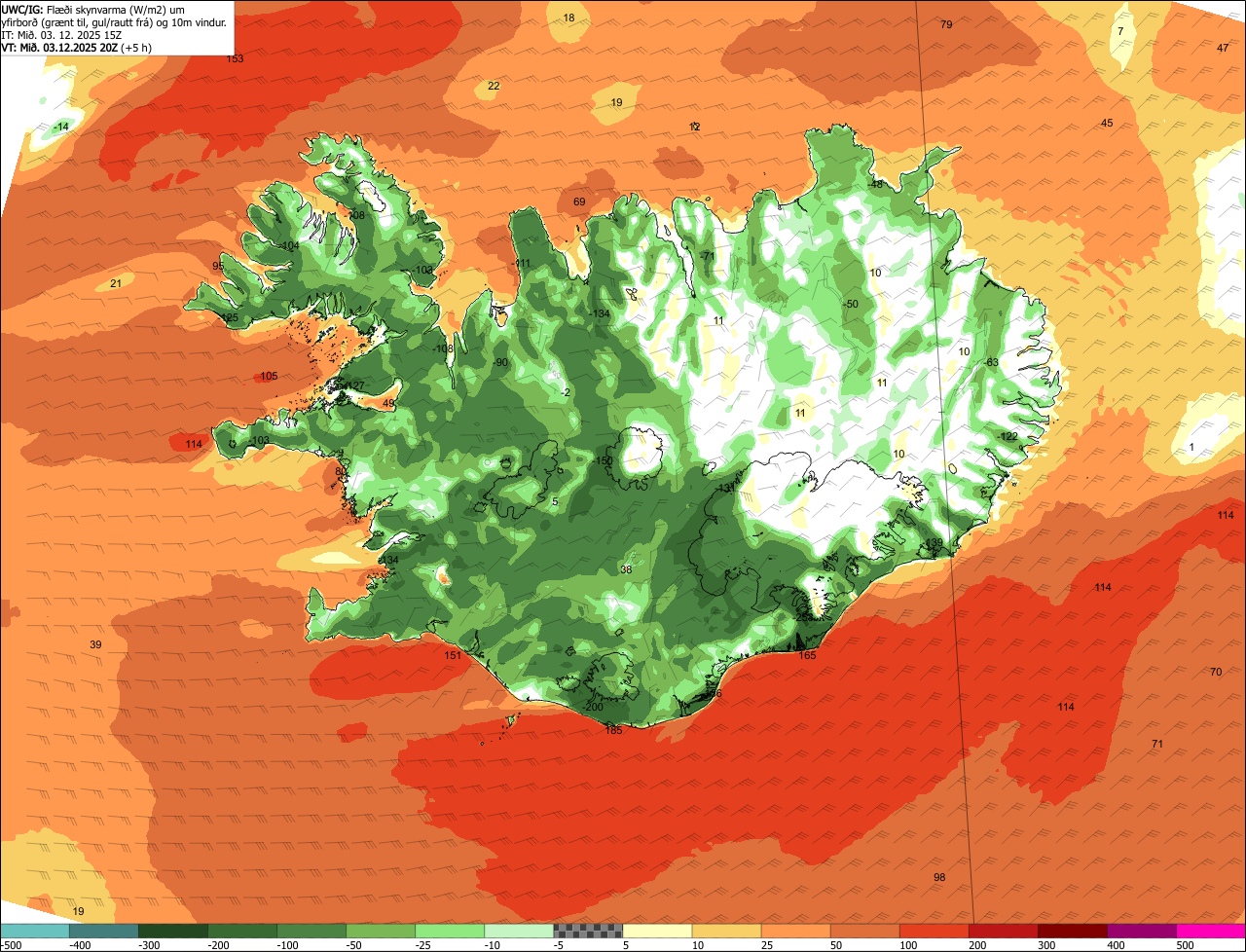Image resolution: width=1246 pixels, height=952 pixels.
Task: Click the pale yellow swatch between 5 and 10
Action: (x=657, y=931)
